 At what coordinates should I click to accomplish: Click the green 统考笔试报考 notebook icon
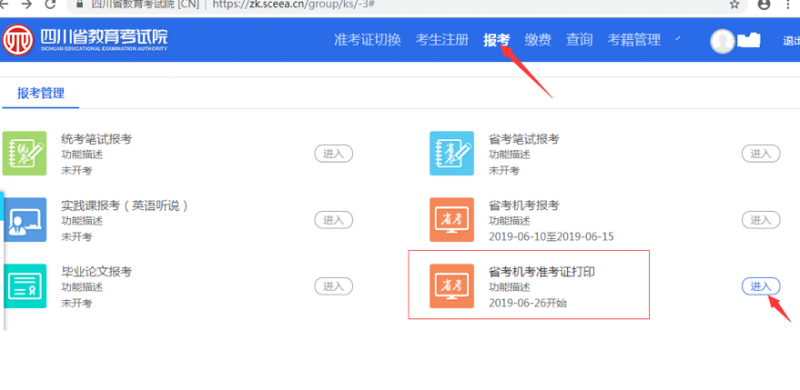click(x=24, y=153)
